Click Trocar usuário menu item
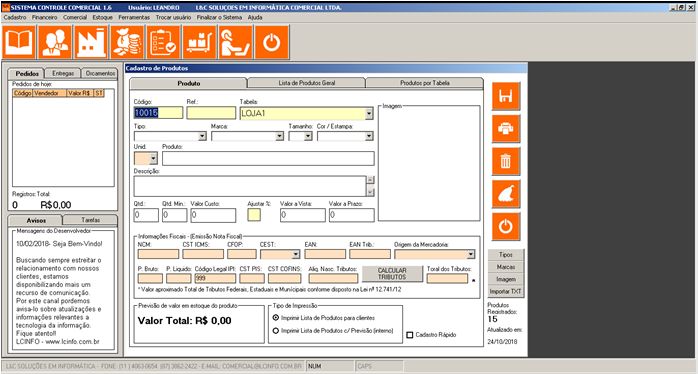The image size is (698, 374). [x=173, y=17]
